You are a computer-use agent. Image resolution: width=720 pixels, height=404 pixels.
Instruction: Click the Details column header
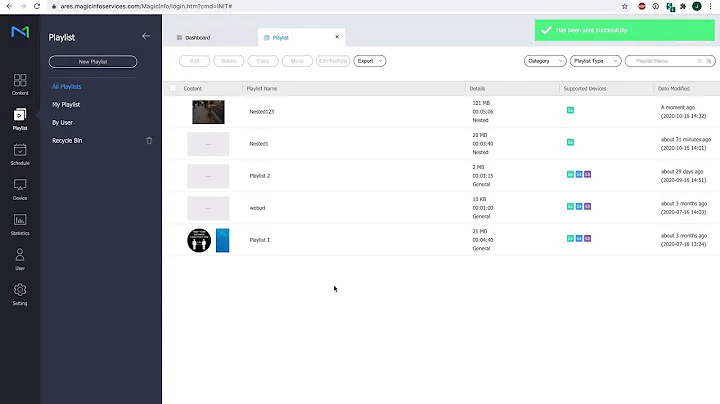tap(477, 89)
